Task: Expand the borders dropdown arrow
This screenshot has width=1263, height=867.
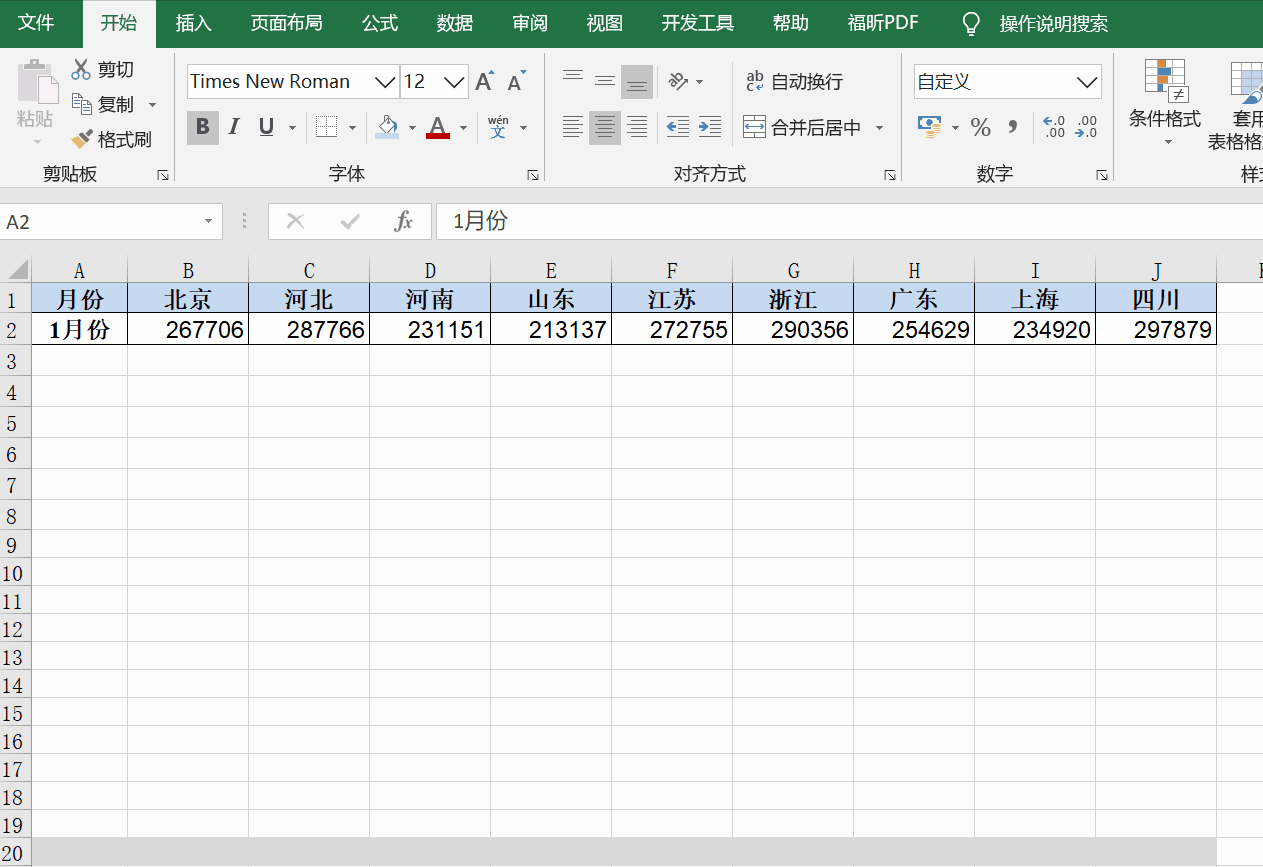Action: click(352, 128)
